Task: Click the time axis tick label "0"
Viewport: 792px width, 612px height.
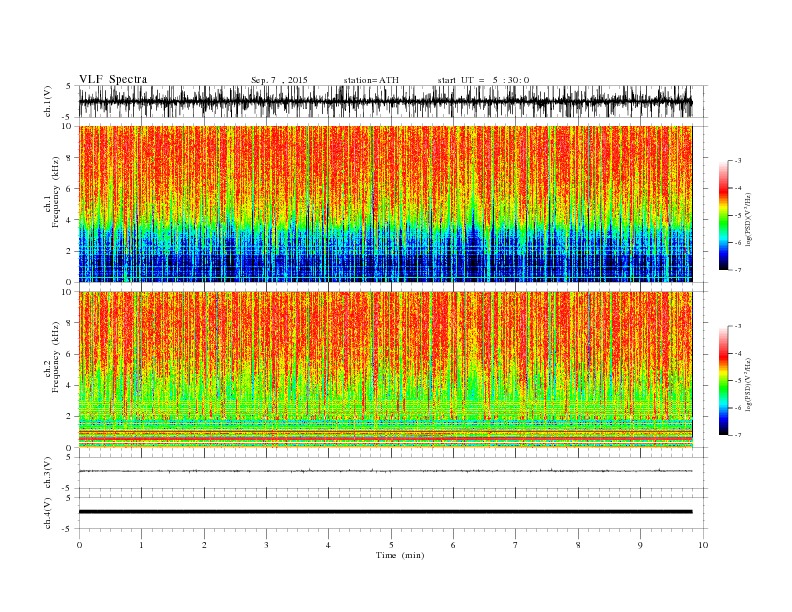Action: pyautogui.click(x=79, y=545)
